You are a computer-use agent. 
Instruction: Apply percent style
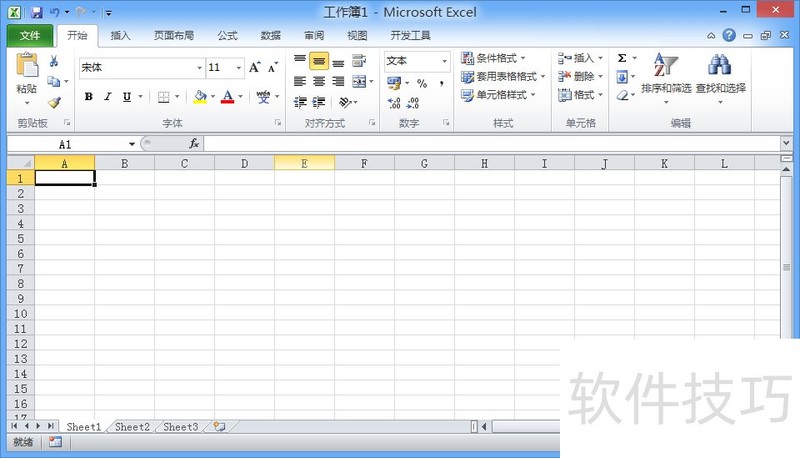pos(422,83)
